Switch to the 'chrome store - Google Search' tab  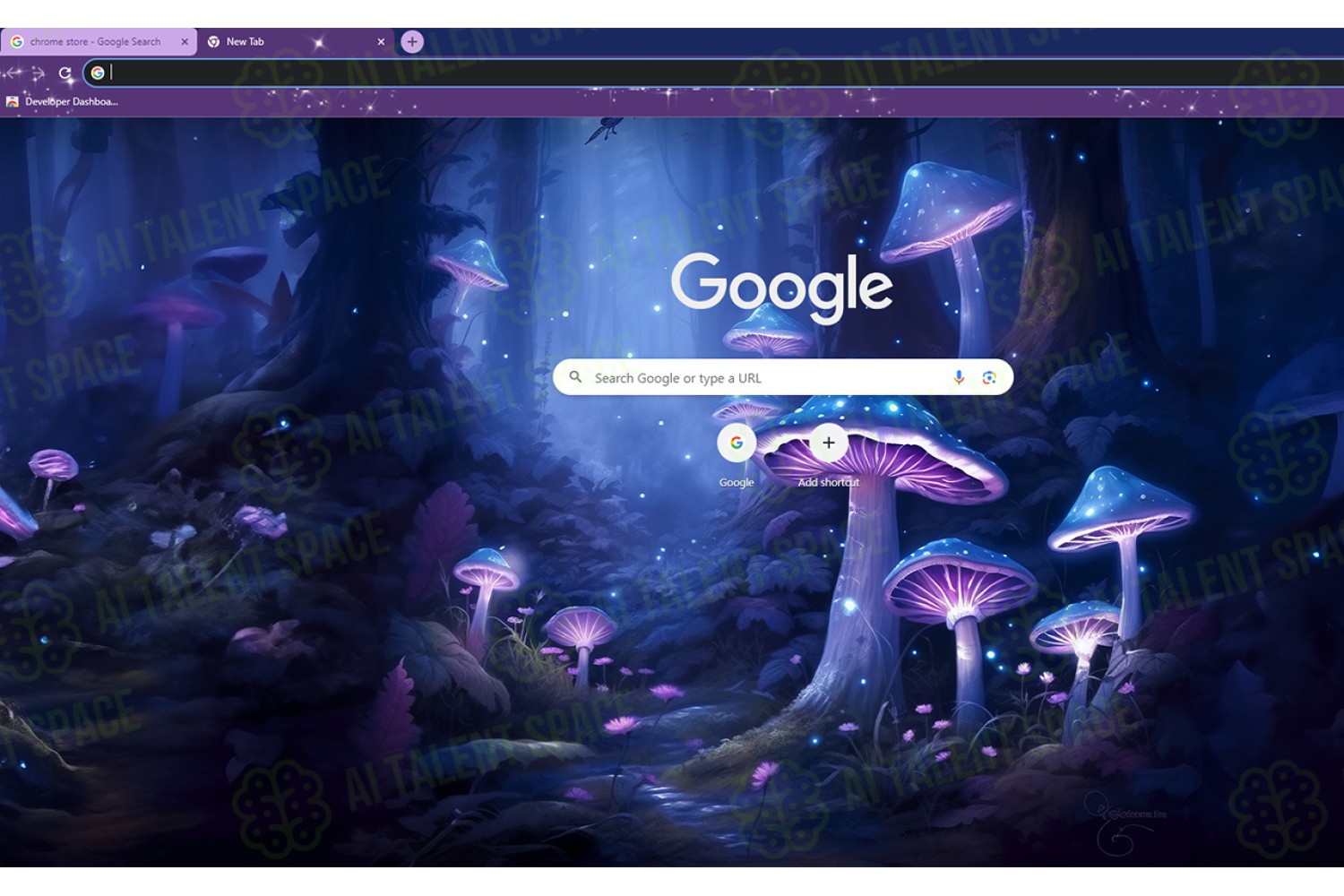coord(99,41)
